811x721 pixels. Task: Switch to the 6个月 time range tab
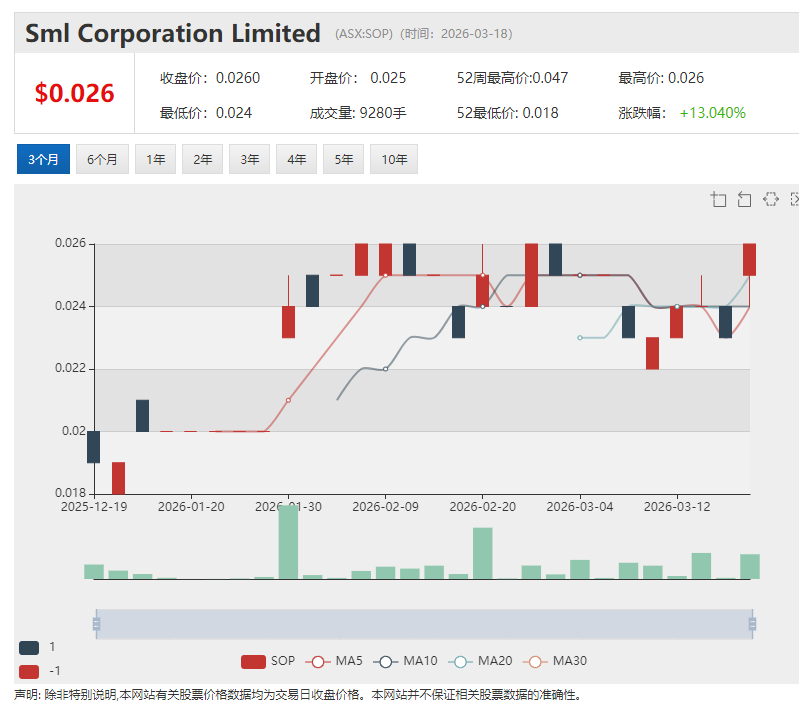point(102,159)
